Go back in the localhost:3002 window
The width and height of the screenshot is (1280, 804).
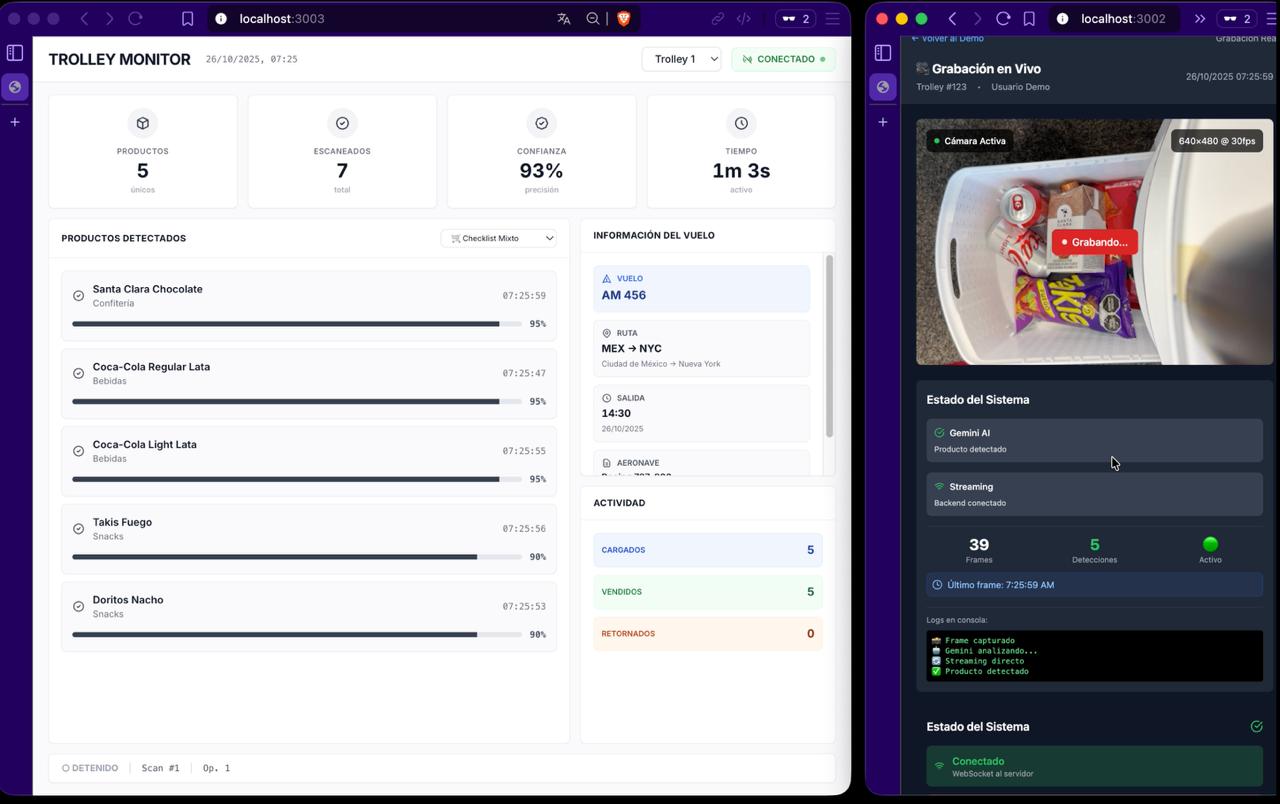[x=952, y=18]
